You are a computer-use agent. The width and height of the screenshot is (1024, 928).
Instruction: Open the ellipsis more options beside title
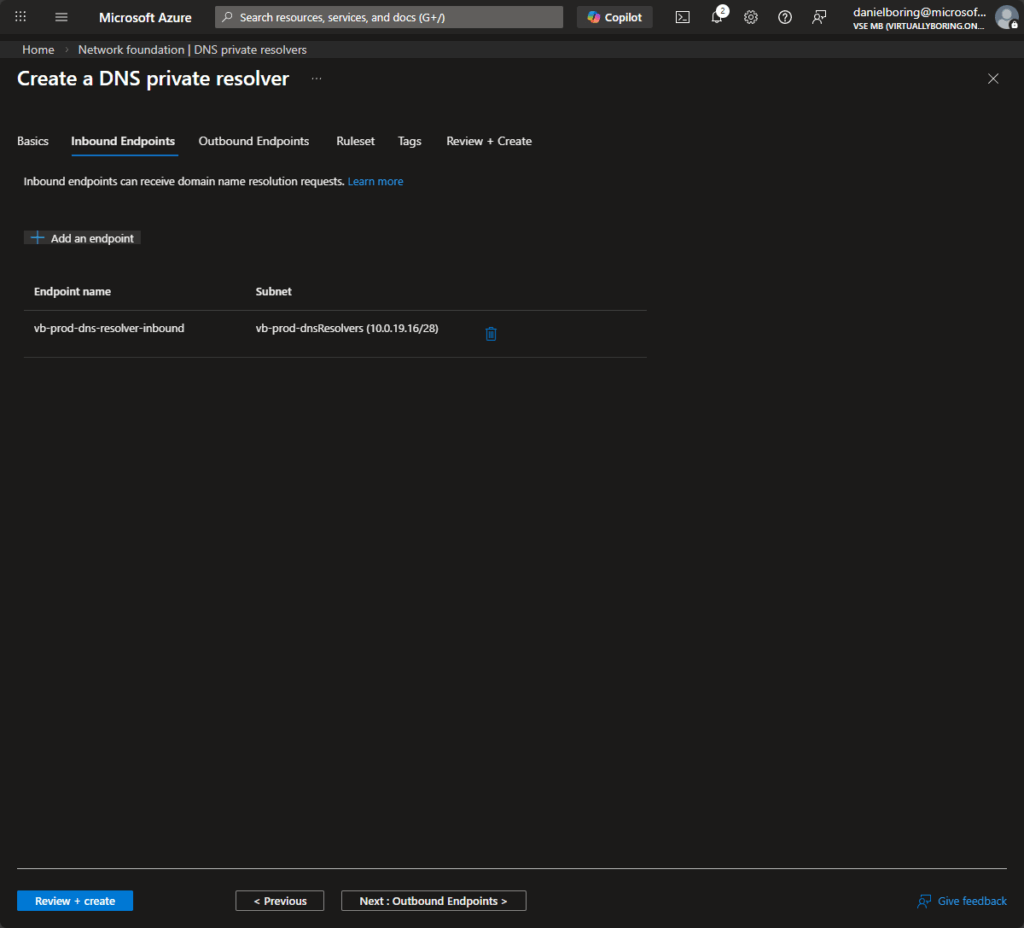[x=316, y=78]
